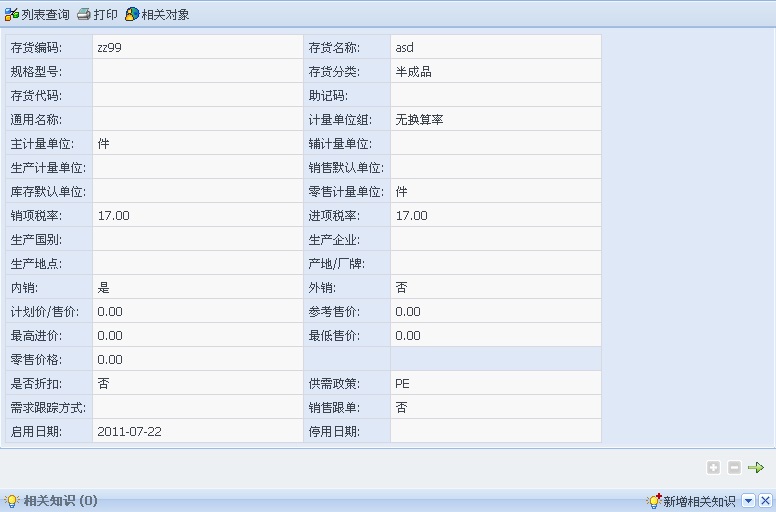776x512 pixels.
Task: Click the 供需政策 value PE
Action: tap(402, 383)
